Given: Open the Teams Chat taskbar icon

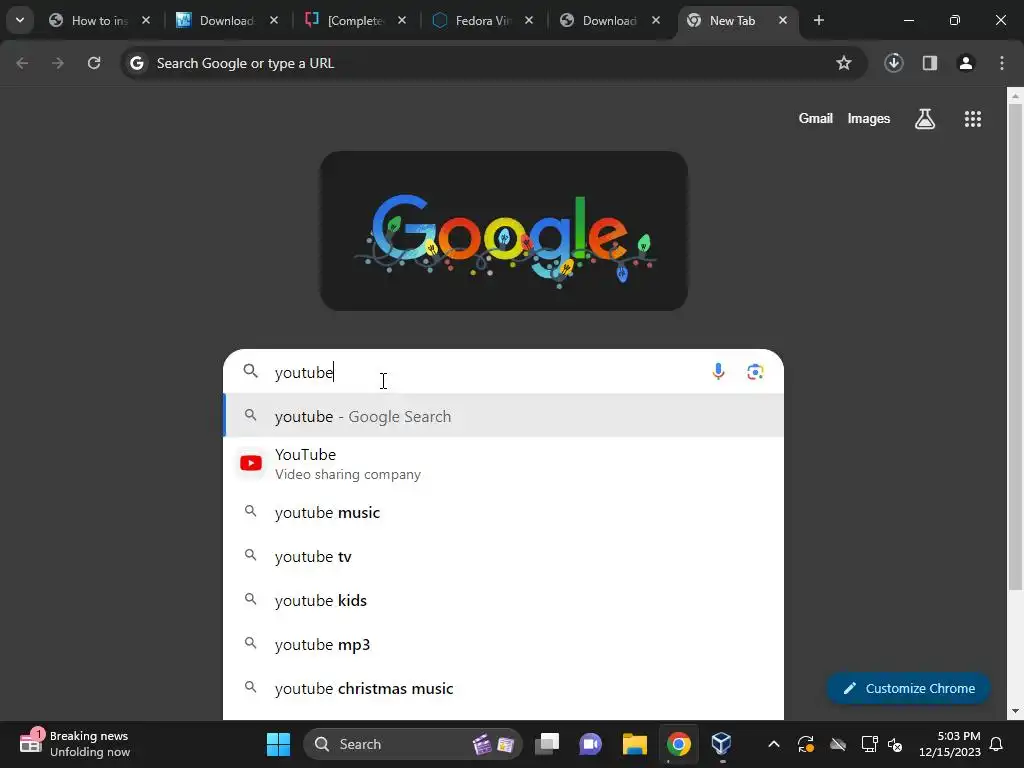Looking at the screenshot, I should click(x=590, y=744).
